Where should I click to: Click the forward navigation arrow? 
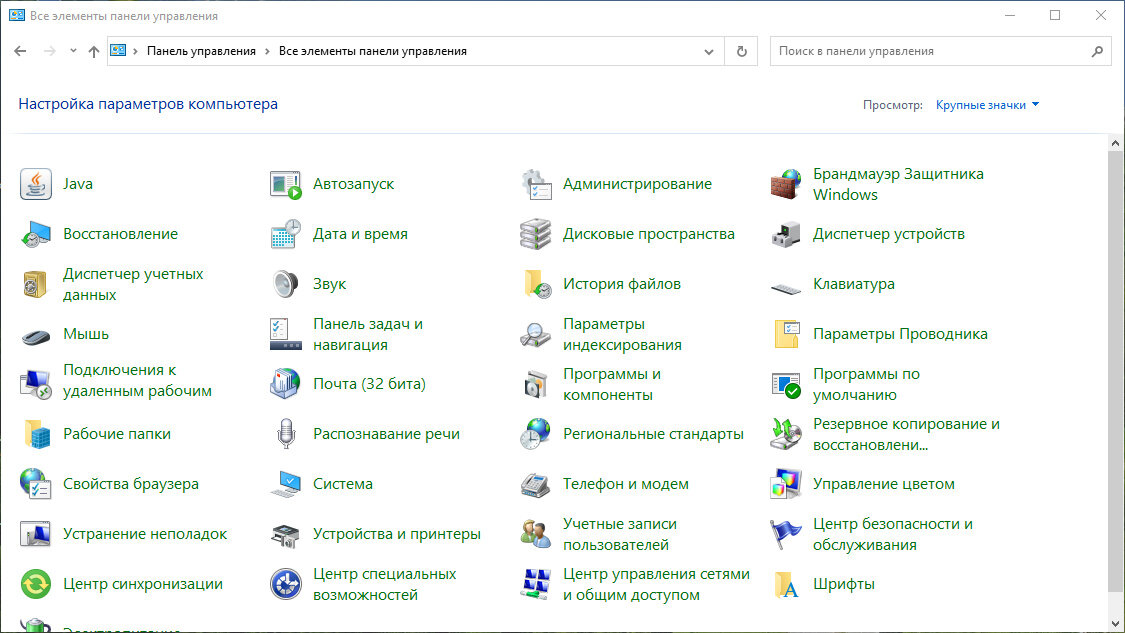point(50,51)
